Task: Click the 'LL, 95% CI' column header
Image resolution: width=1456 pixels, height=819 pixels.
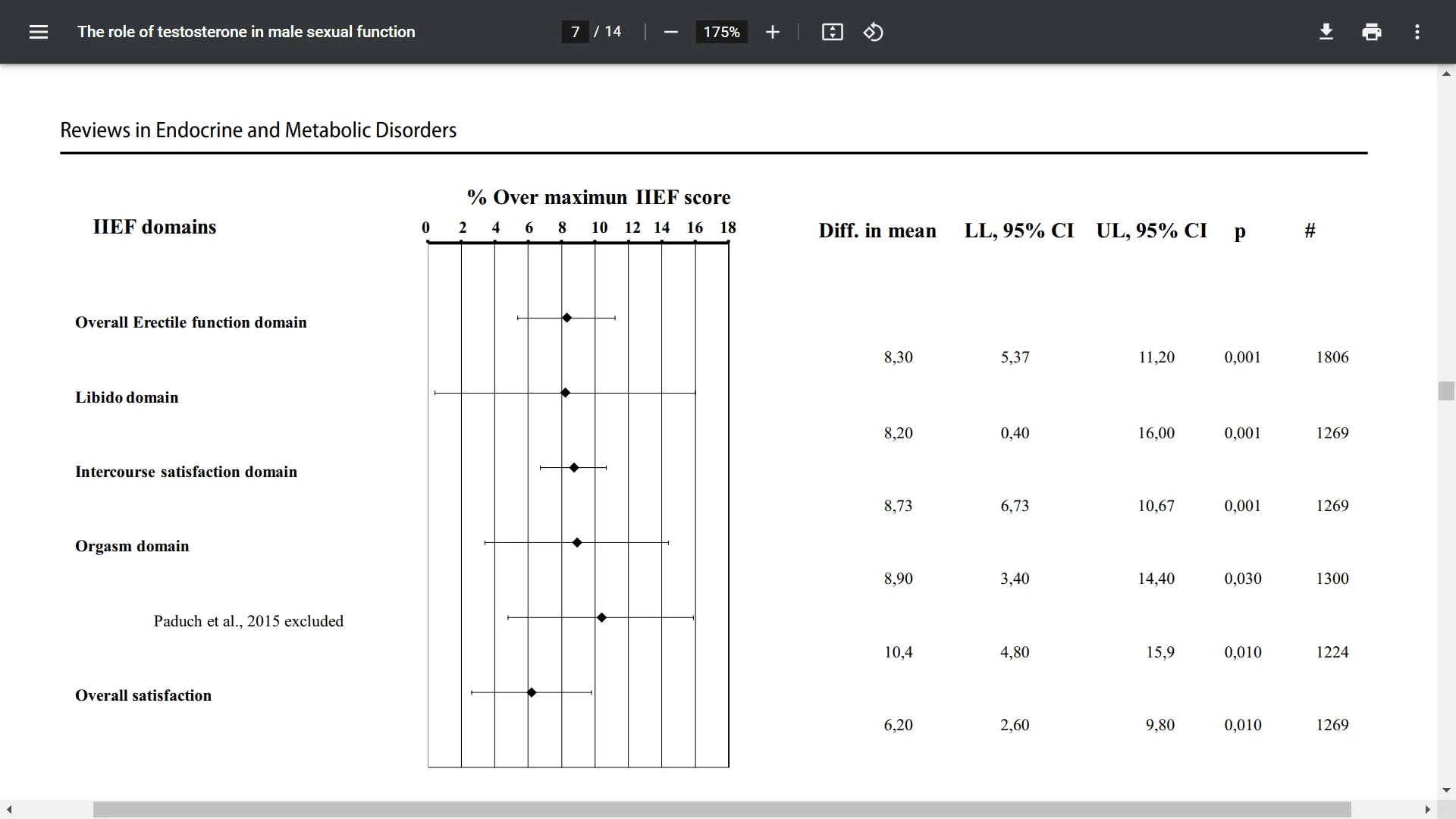Action: [x=1018, y=231]
